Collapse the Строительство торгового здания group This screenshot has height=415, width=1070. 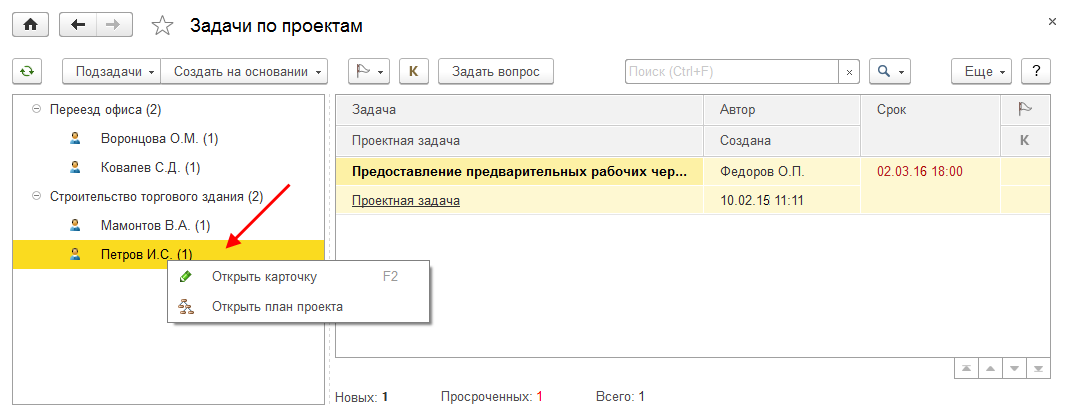(36, 196)
